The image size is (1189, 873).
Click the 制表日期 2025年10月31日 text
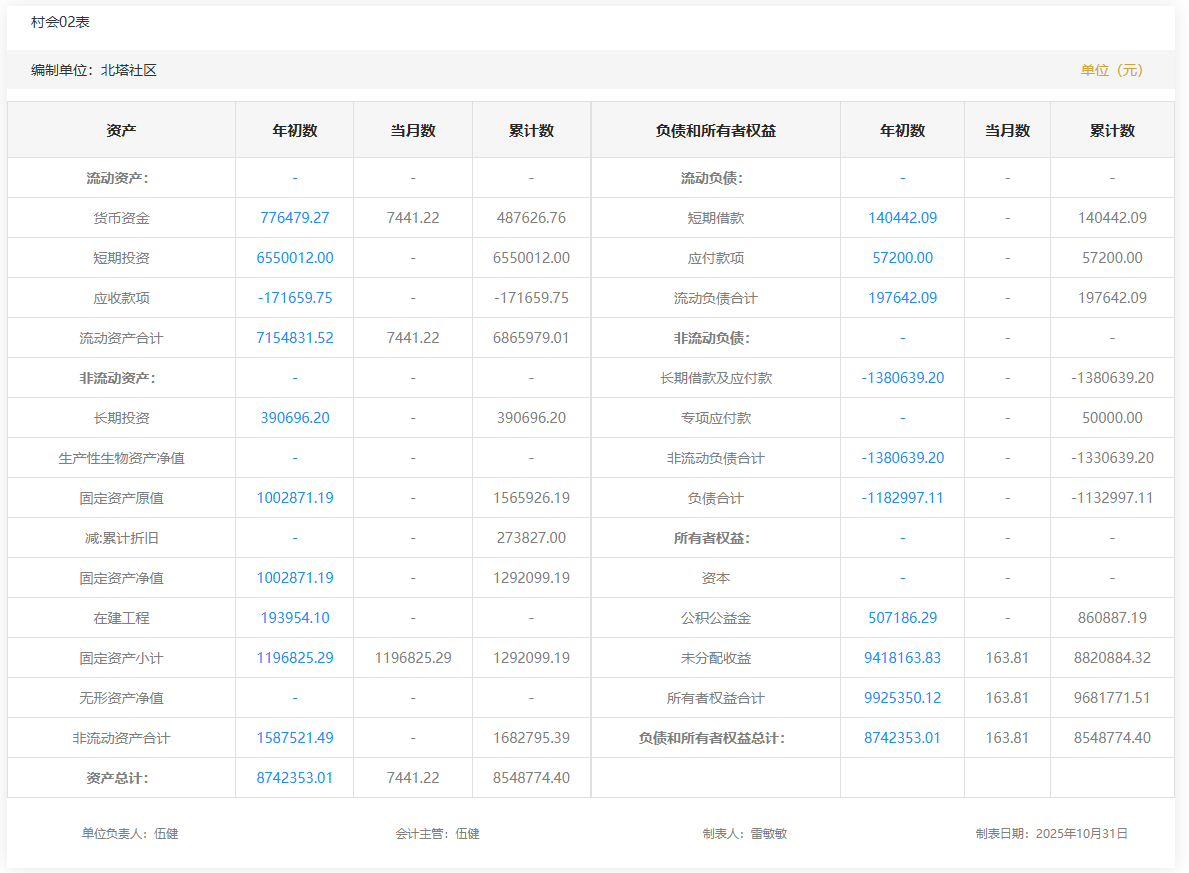pyautogui.click(x=1051, y=833)
